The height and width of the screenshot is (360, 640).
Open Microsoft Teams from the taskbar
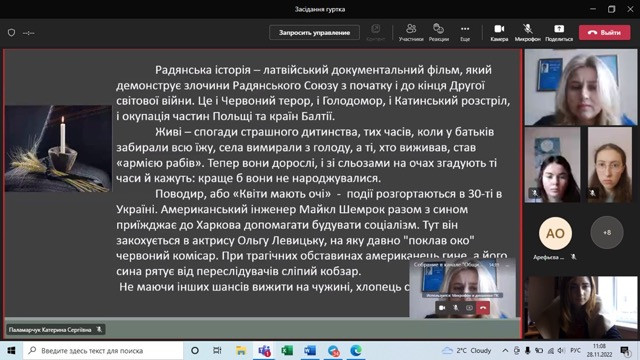coord(264,351)
